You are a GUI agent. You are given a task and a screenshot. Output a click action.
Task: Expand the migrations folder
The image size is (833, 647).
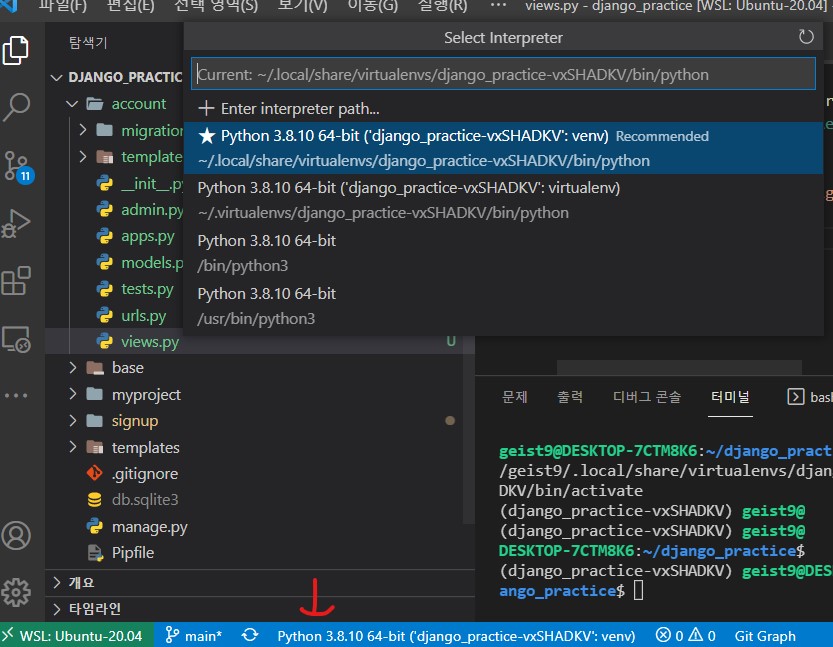82,130
